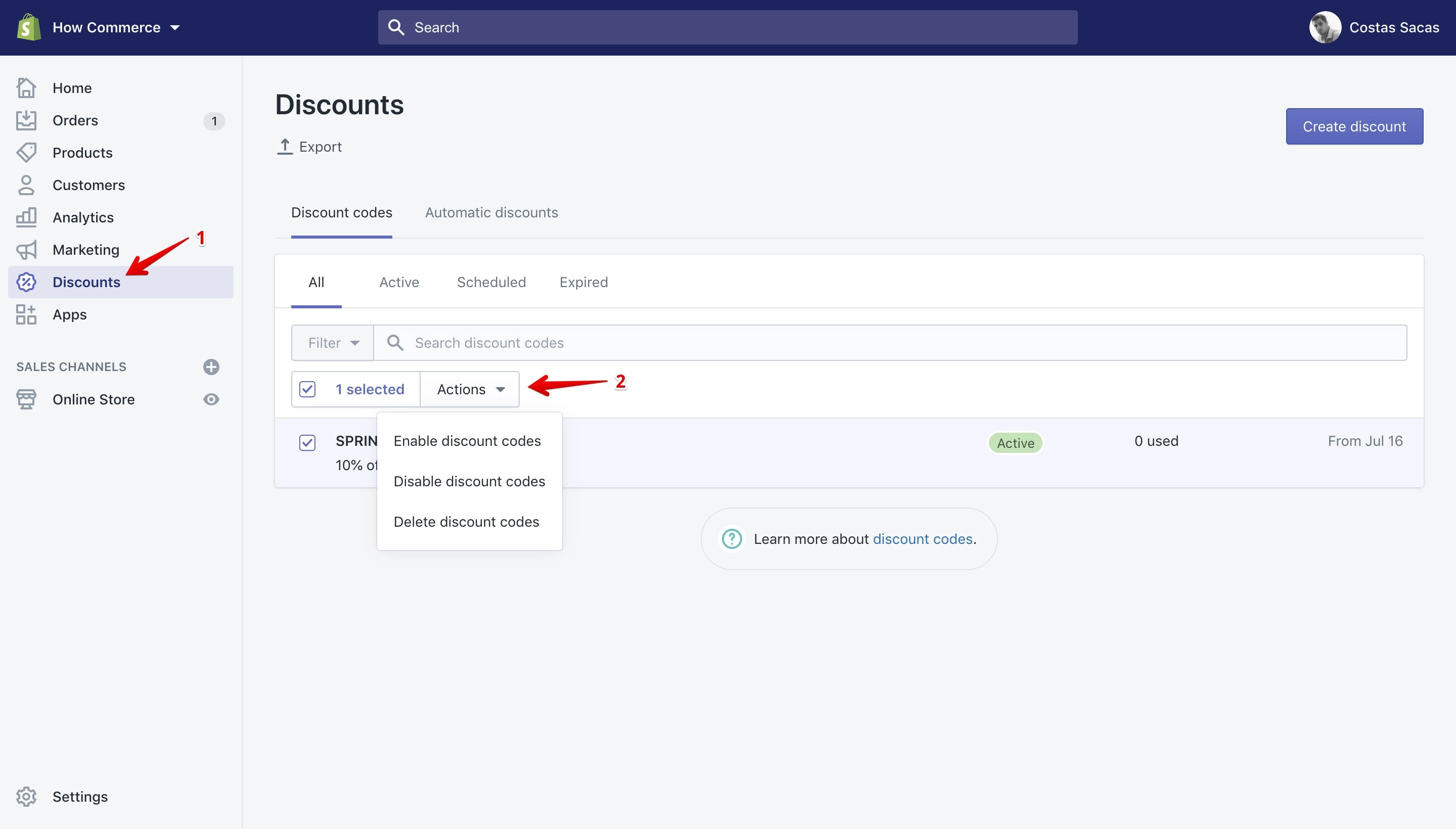Click the Export link
The width and height of the screenshot is (1456, 829).
coord(309,146)
